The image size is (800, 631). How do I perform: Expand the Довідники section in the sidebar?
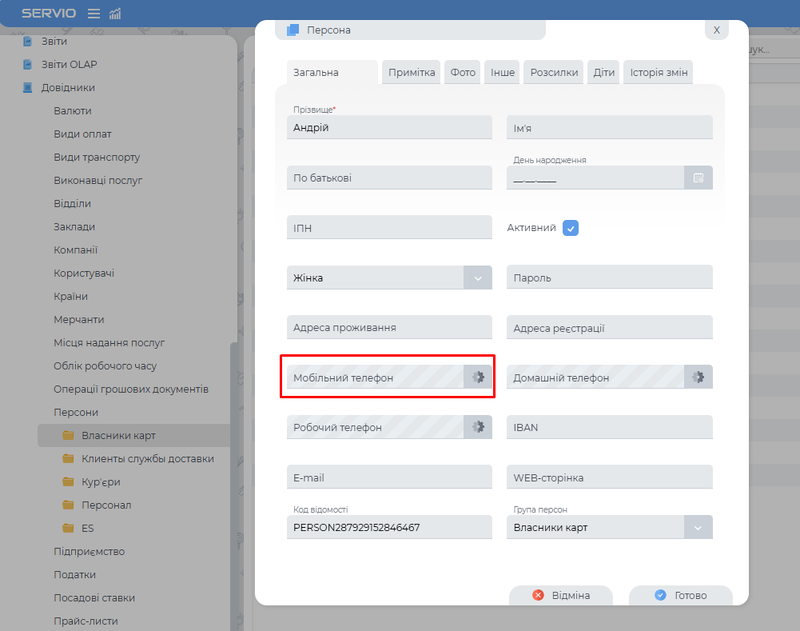pyautogui.click(x=68, y=88)
